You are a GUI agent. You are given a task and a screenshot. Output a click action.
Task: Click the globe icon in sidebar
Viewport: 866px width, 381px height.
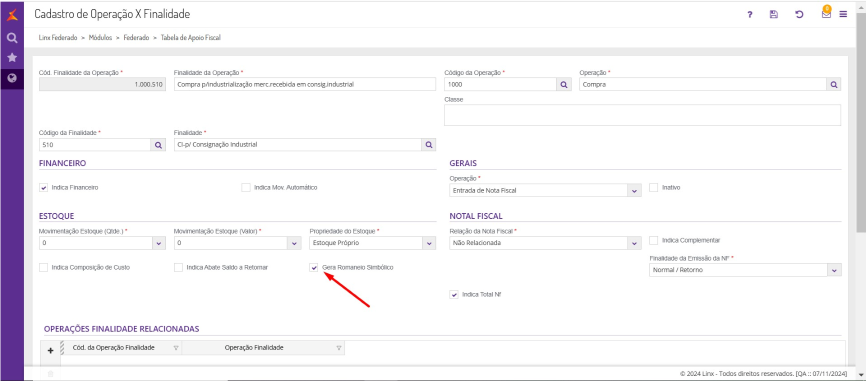click(12, 78)
